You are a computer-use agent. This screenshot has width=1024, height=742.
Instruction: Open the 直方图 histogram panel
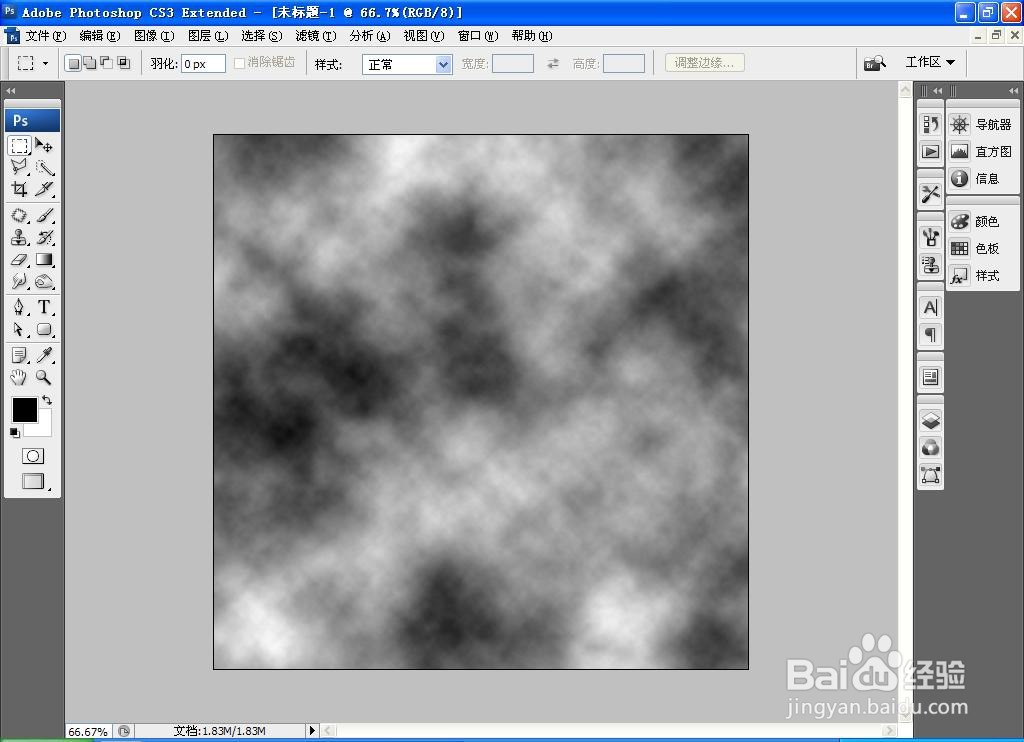(981, 152)
